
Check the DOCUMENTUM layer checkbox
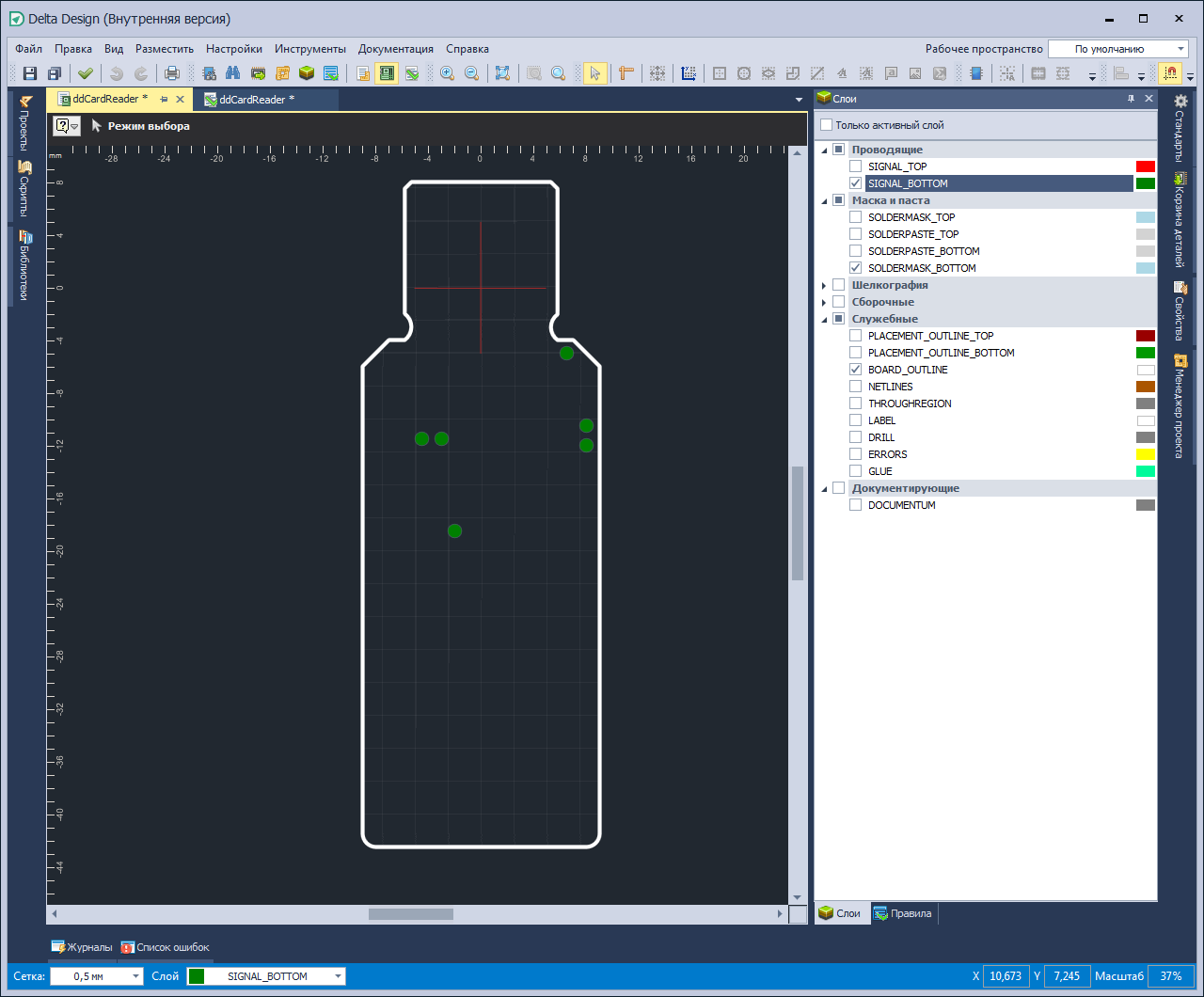pyautogui.click(x=855, y=505)
